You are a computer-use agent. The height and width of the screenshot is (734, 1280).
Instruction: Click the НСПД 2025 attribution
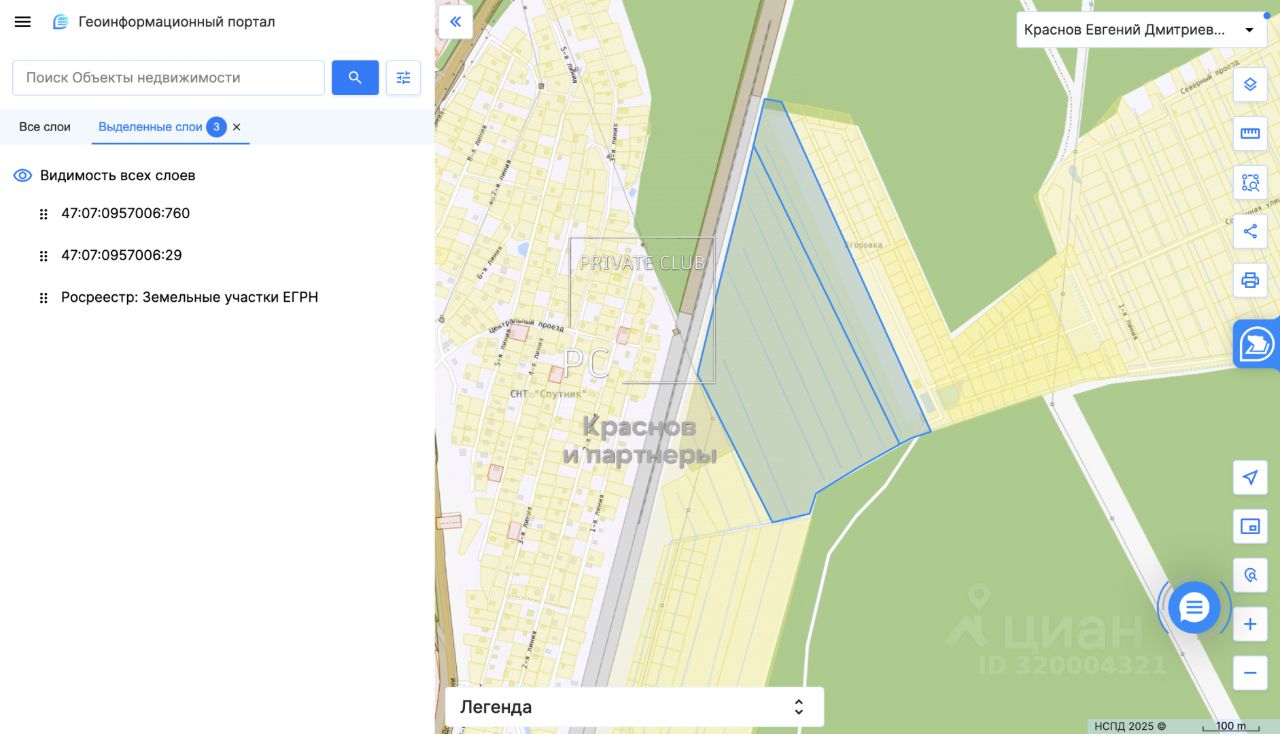point(1129,726)
